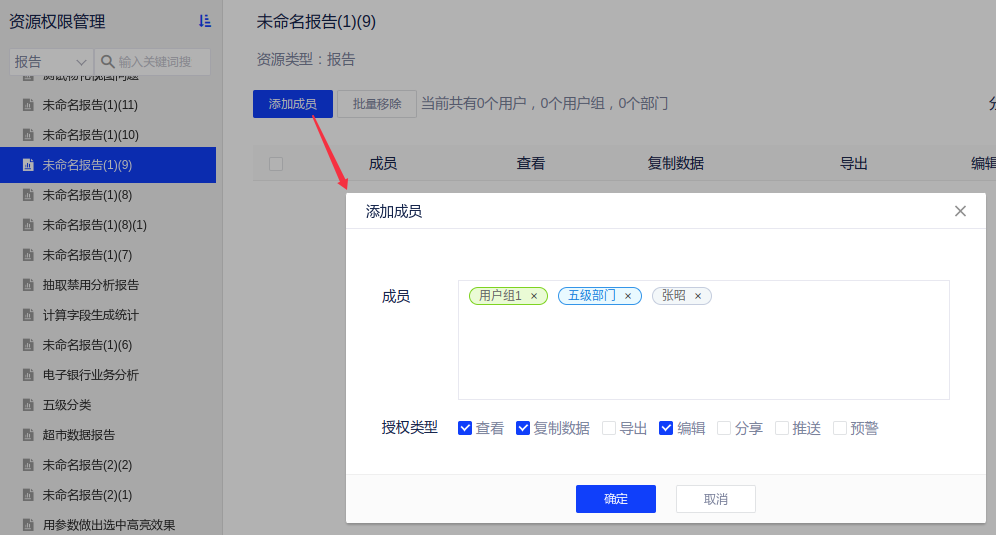The height and width of the screenshot is (535, 996).
Task: Click the keyword search input field
Action: (x=162, y=62)
